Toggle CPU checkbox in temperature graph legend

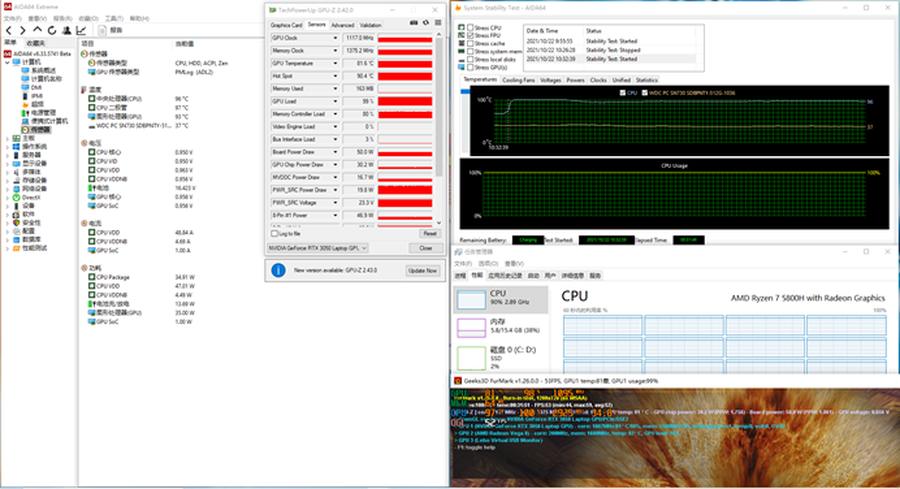pyautogui.click(x=623, y=92)
